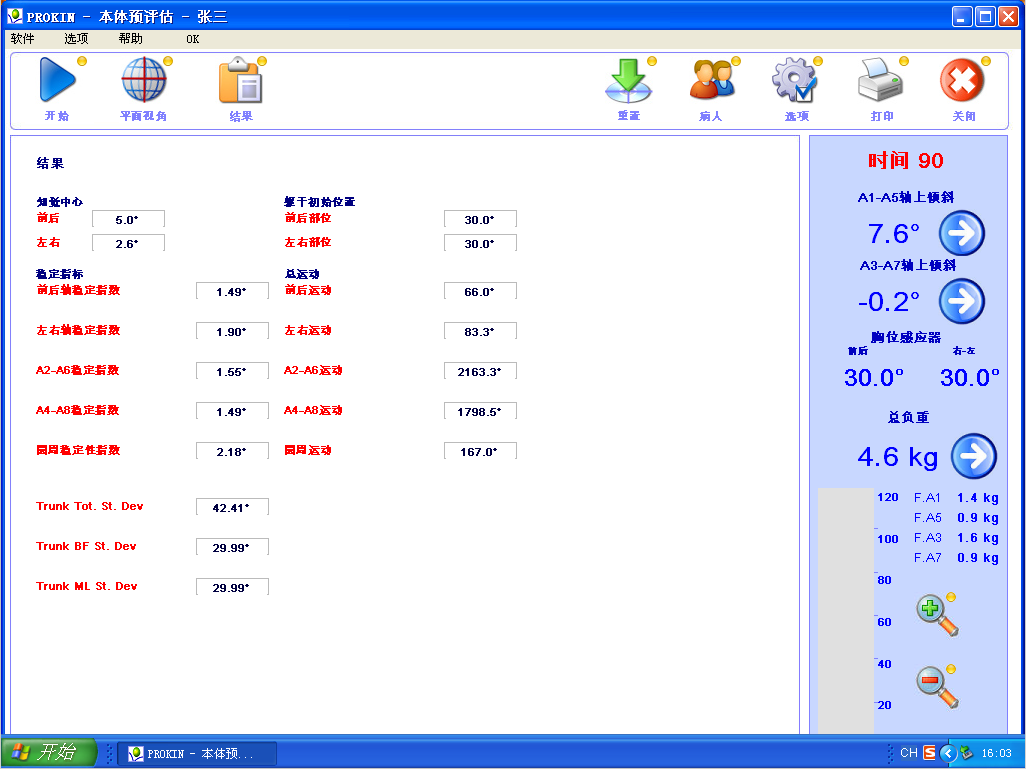The height and width of the screenshot is (769, 1026).
Task: Click the 1798.5° A4-A8 movement field
Action: click(480, 411)
